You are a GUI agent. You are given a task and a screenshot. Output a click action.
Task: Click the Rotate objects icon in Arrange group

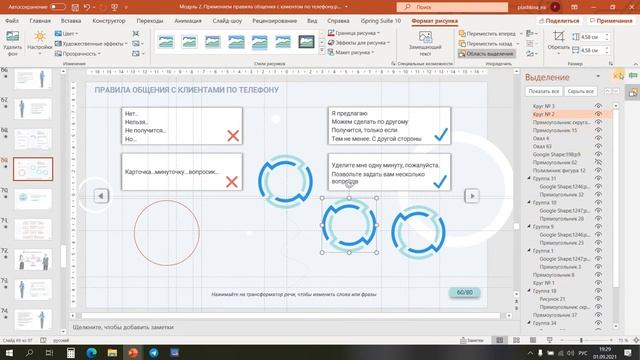click(530, 53)
